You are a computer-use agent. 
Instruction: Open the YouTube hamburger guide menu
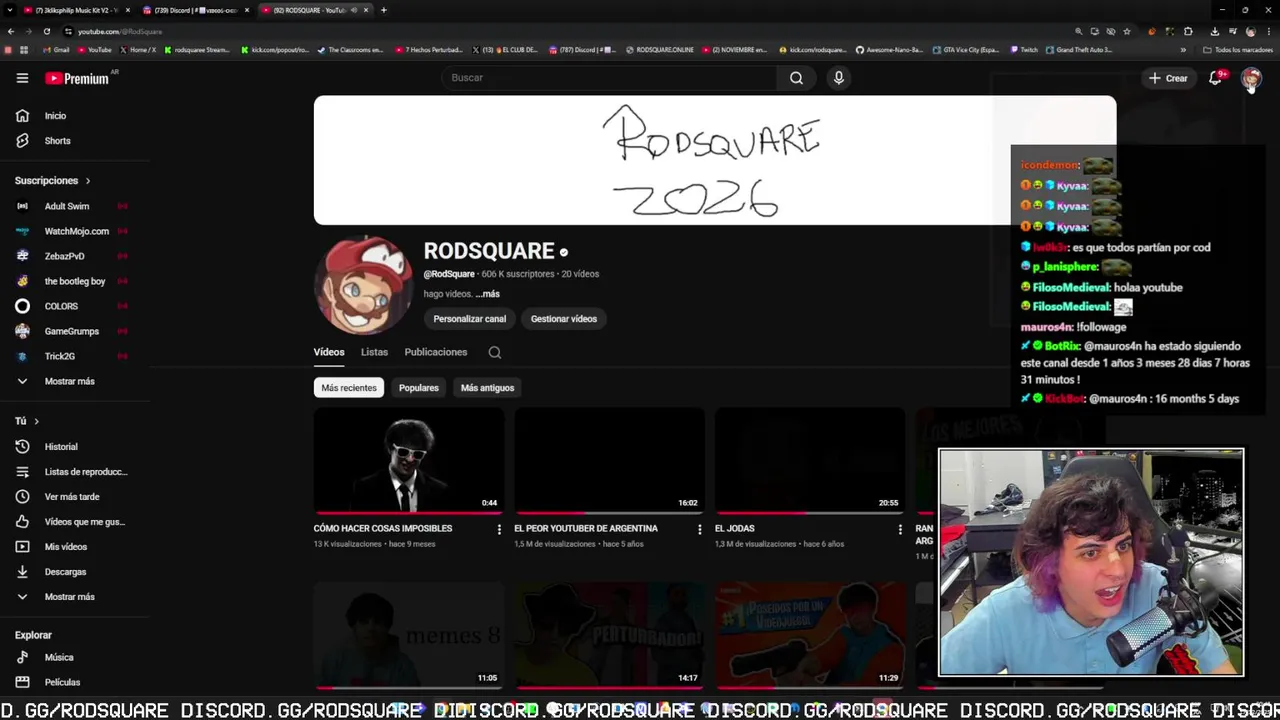(x=22, y=78)
